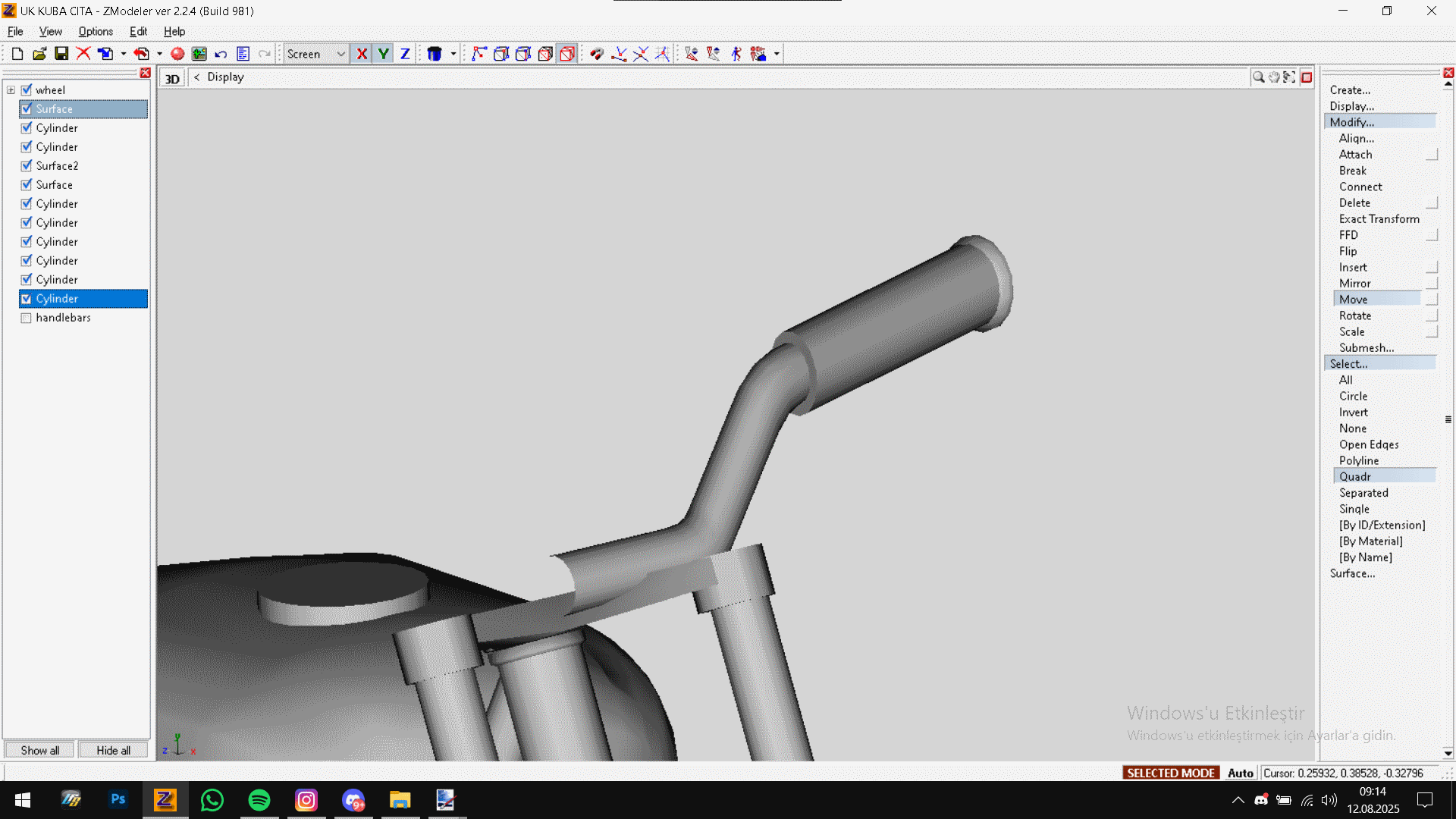Open the View menu
1456x819 pixels.
[x=50, y=32]
